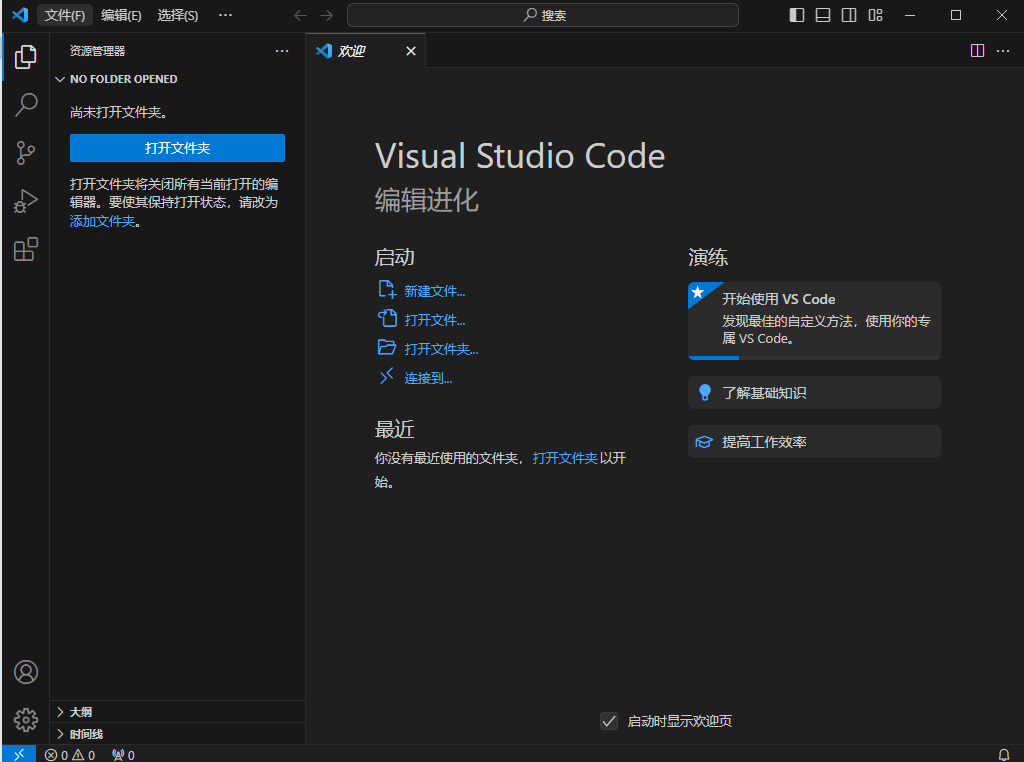Open the Run and Debug view
This screenshot has height=762, width=1024.
[25, 201]
